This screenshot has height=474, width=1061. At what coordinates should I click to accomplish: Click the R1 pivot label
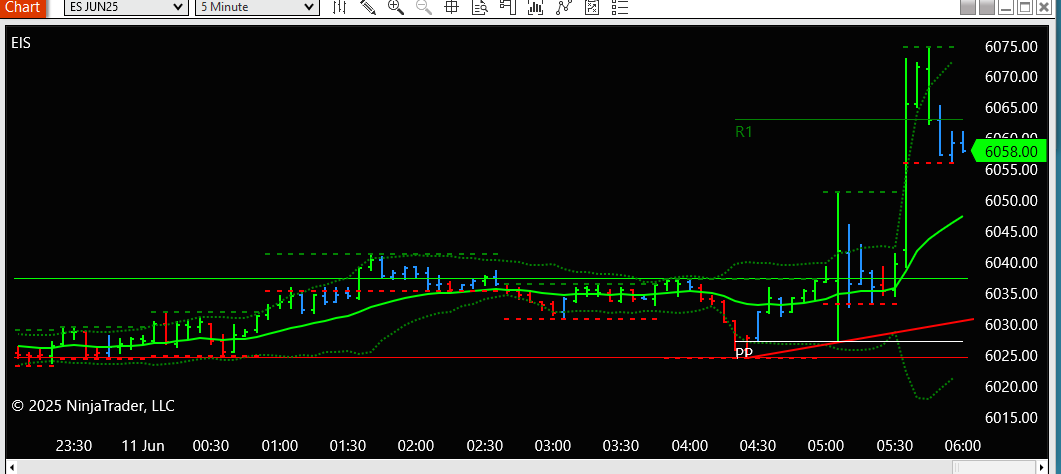tap(744, 132)
